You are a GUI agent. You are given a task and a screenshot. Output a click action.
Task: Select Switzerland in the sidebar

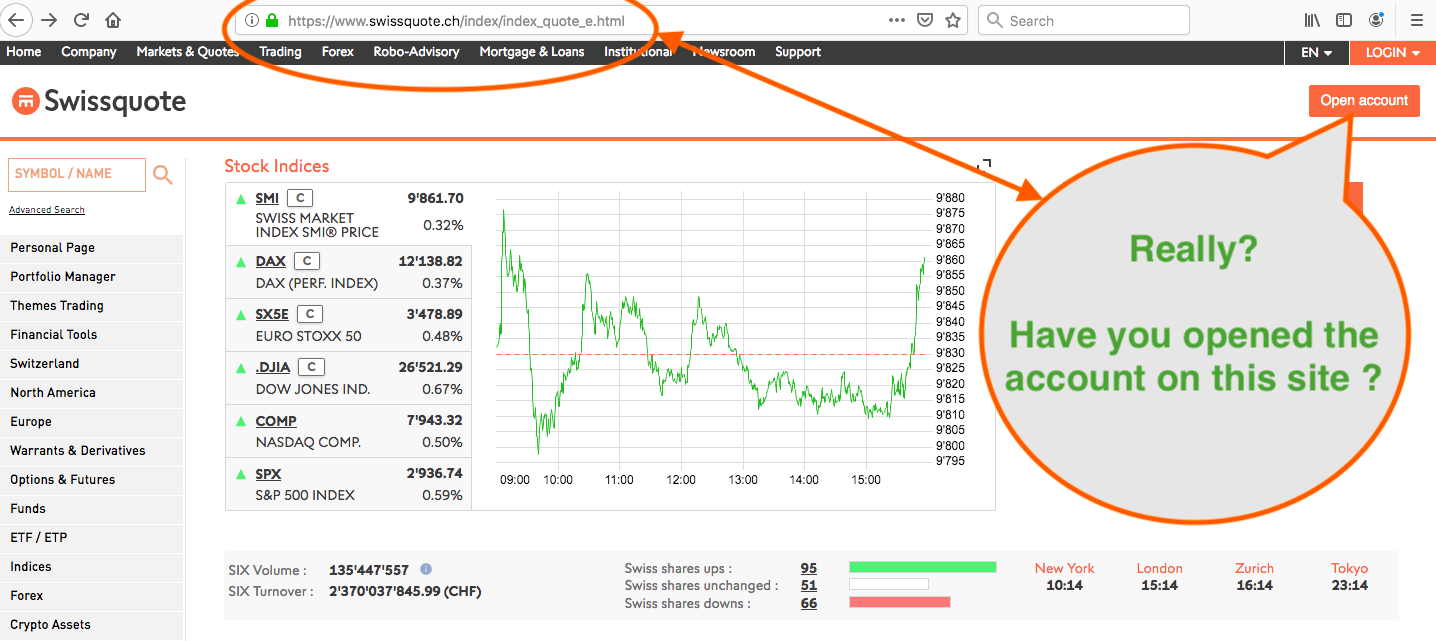click(92, 364)
